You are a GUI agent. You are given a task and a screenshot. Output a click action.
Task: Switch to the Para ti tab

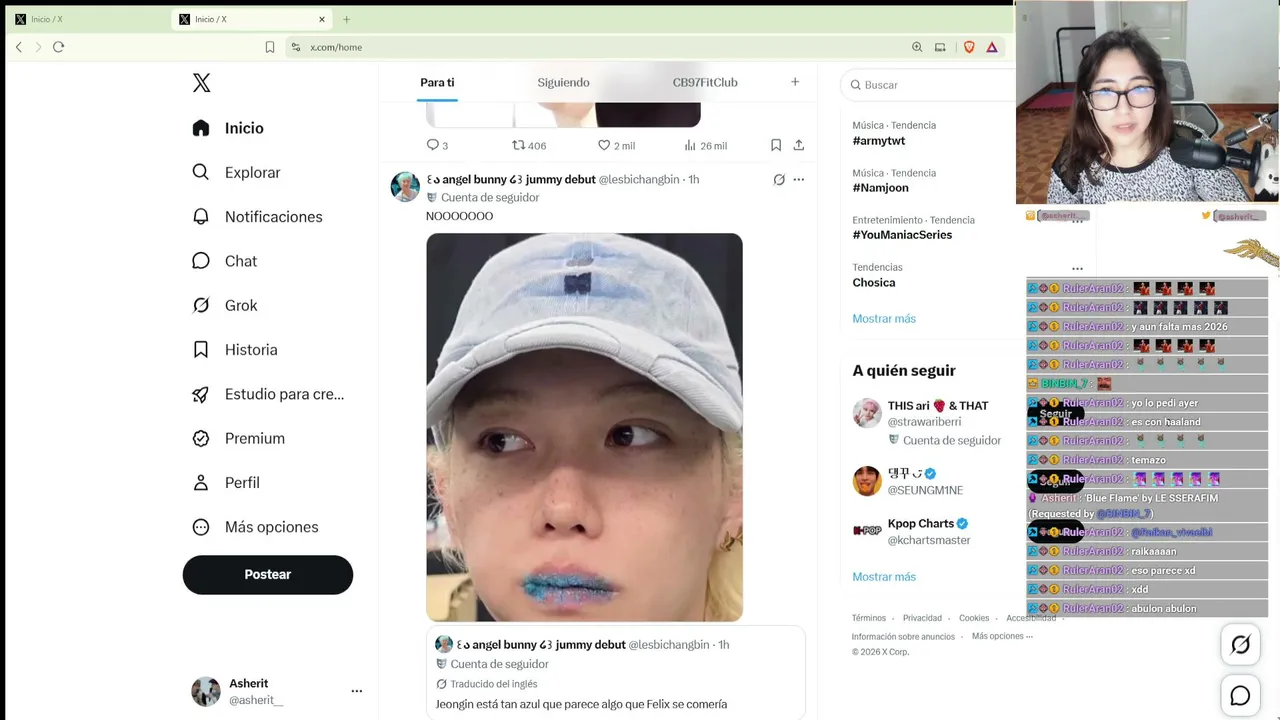[437, 82]
